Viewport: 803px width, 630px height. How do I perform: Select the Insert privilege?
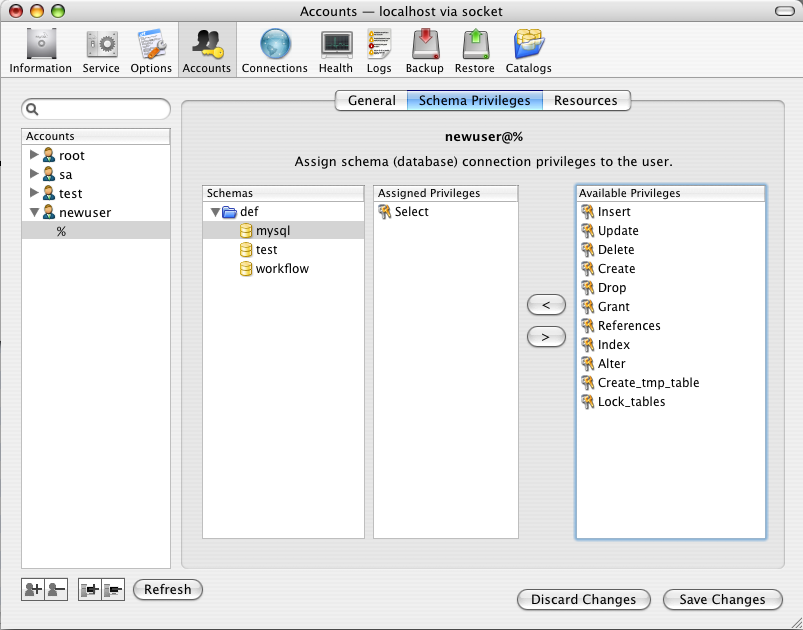click(614, 212)
